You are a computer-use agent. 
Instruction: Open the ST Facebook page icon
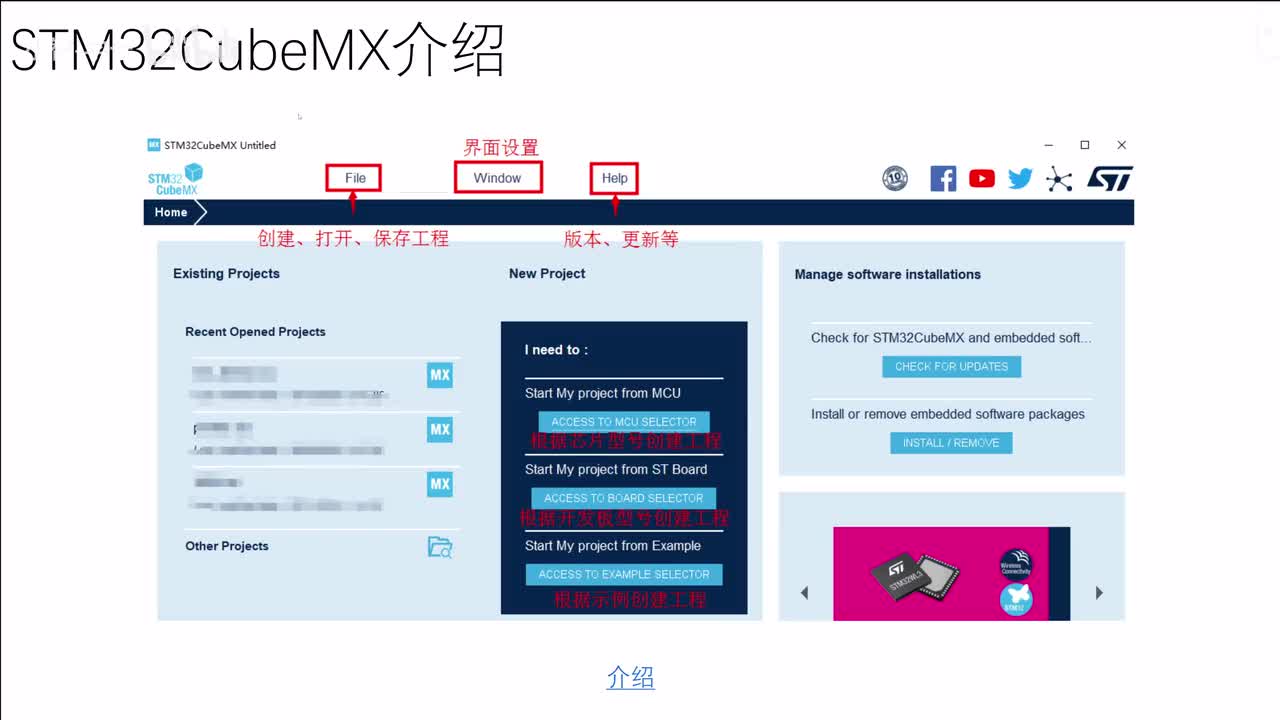[x=943, y=179]
